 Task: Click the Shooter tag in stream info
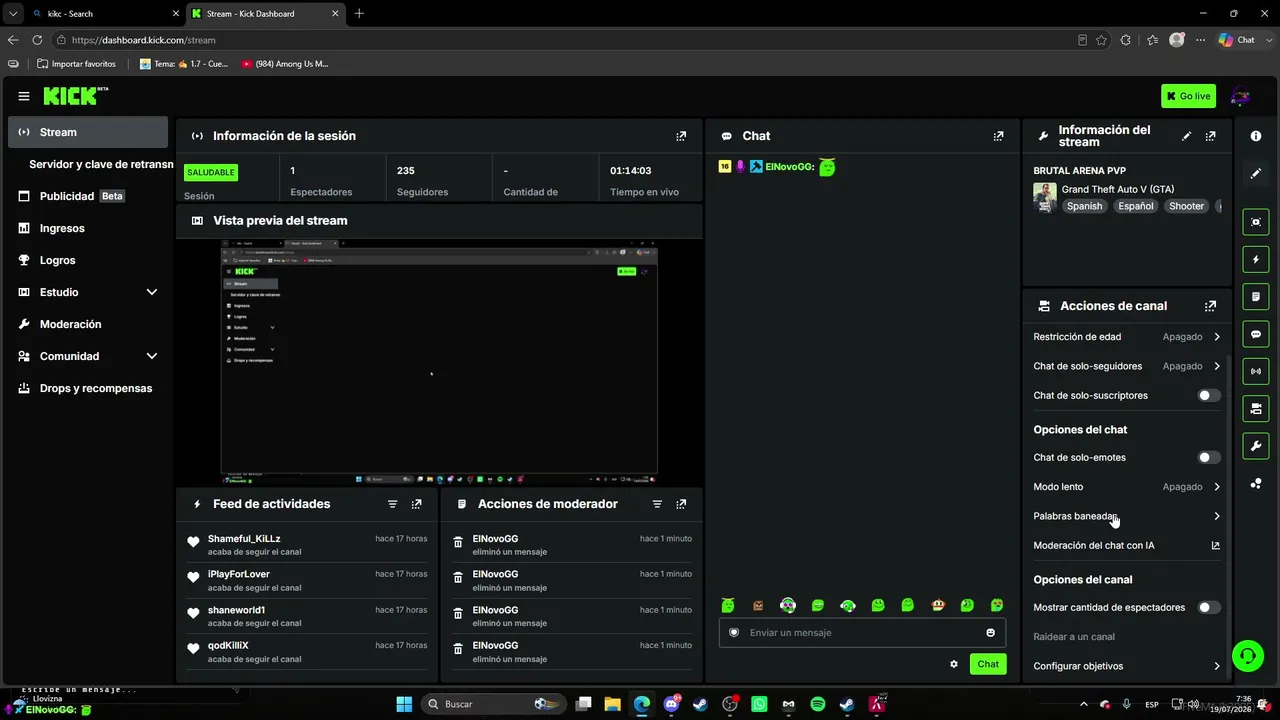point(1187,206)
